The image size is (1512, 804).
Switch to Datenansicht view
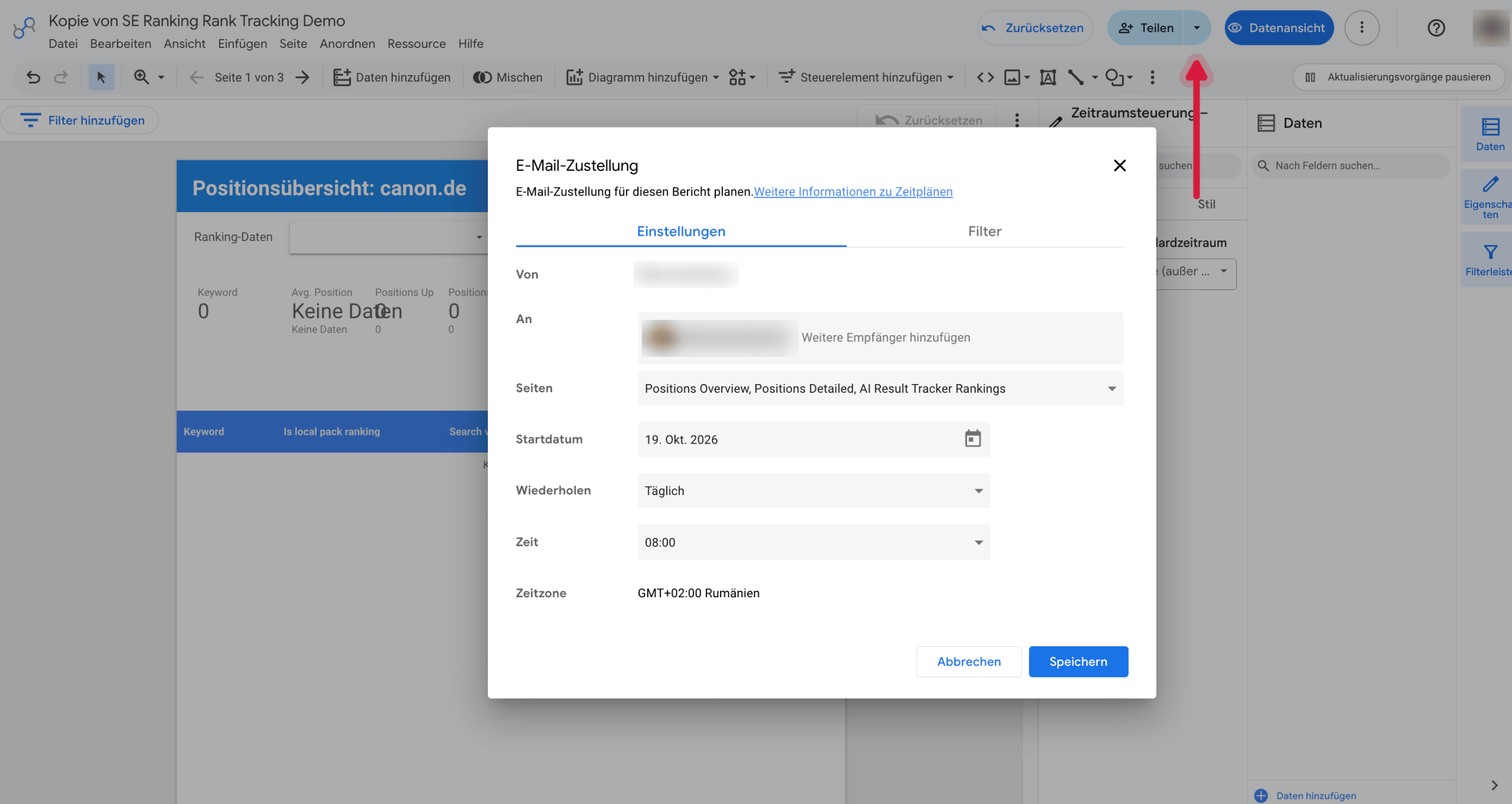point(1279,28)
